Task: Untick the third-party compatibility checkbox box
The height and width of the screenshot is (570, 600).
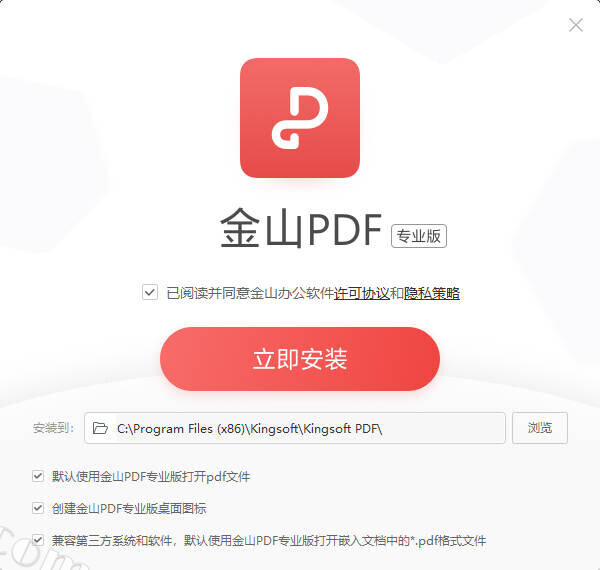Action: point(38,540)
